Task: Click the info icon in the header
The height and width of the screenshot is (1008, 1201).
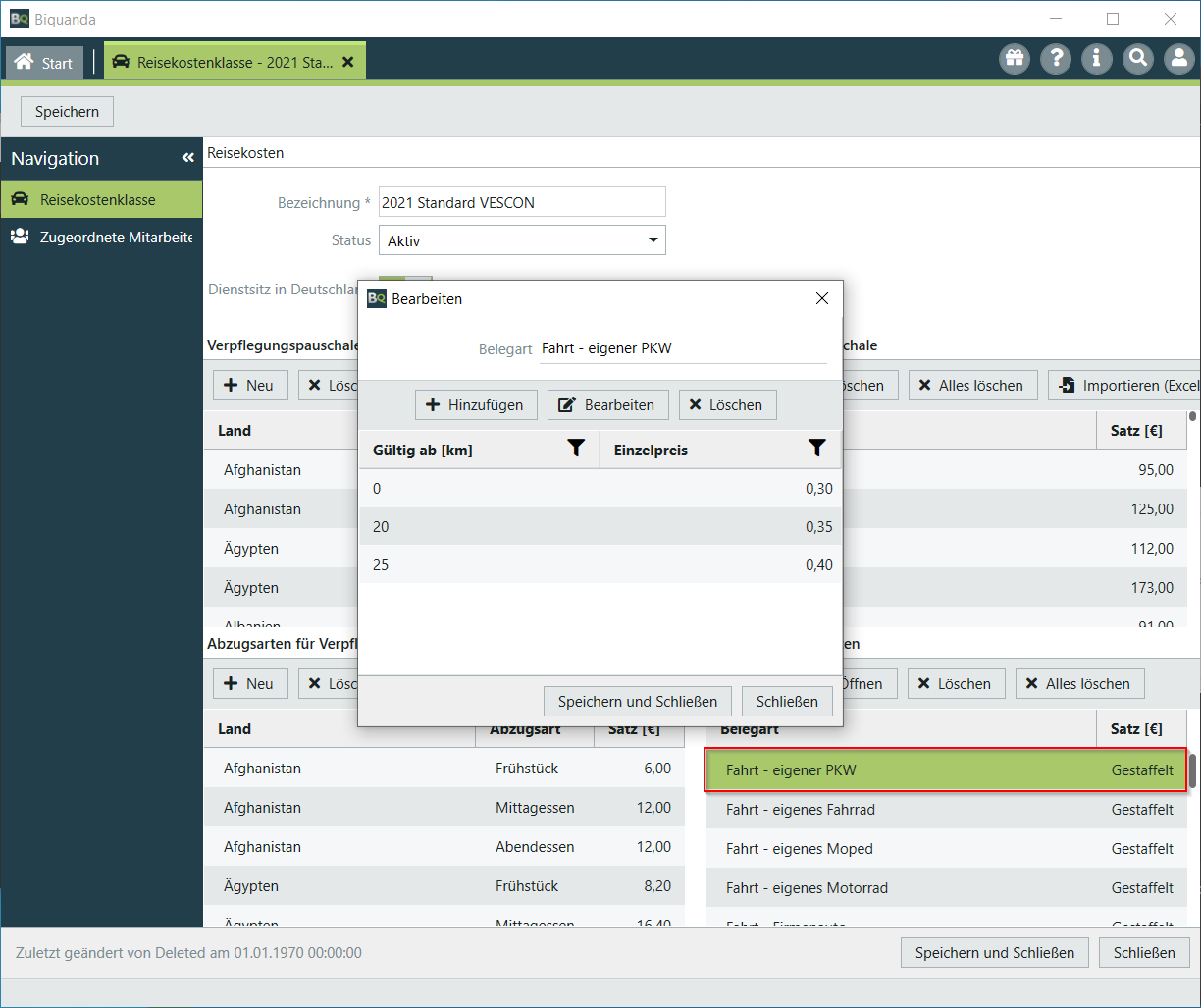Action: (1097, 59)
